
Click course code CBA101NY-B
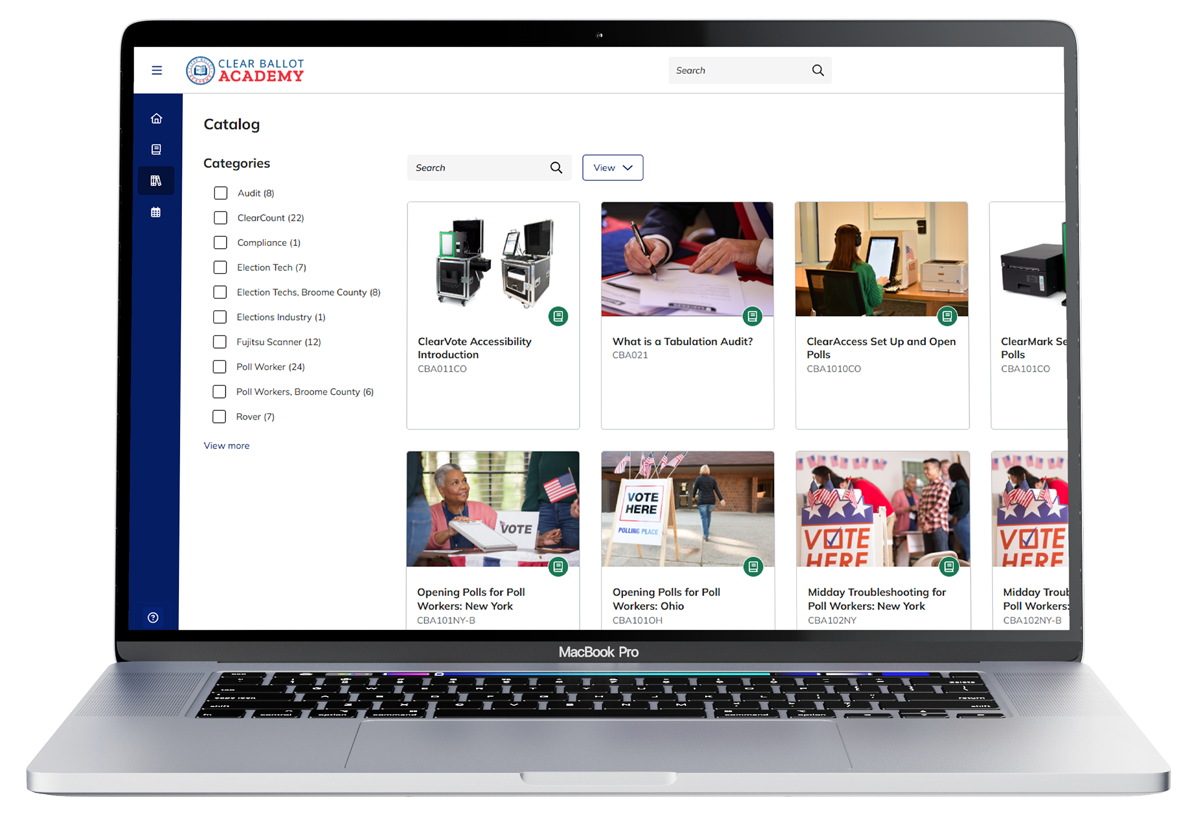[x=446, y=620]
